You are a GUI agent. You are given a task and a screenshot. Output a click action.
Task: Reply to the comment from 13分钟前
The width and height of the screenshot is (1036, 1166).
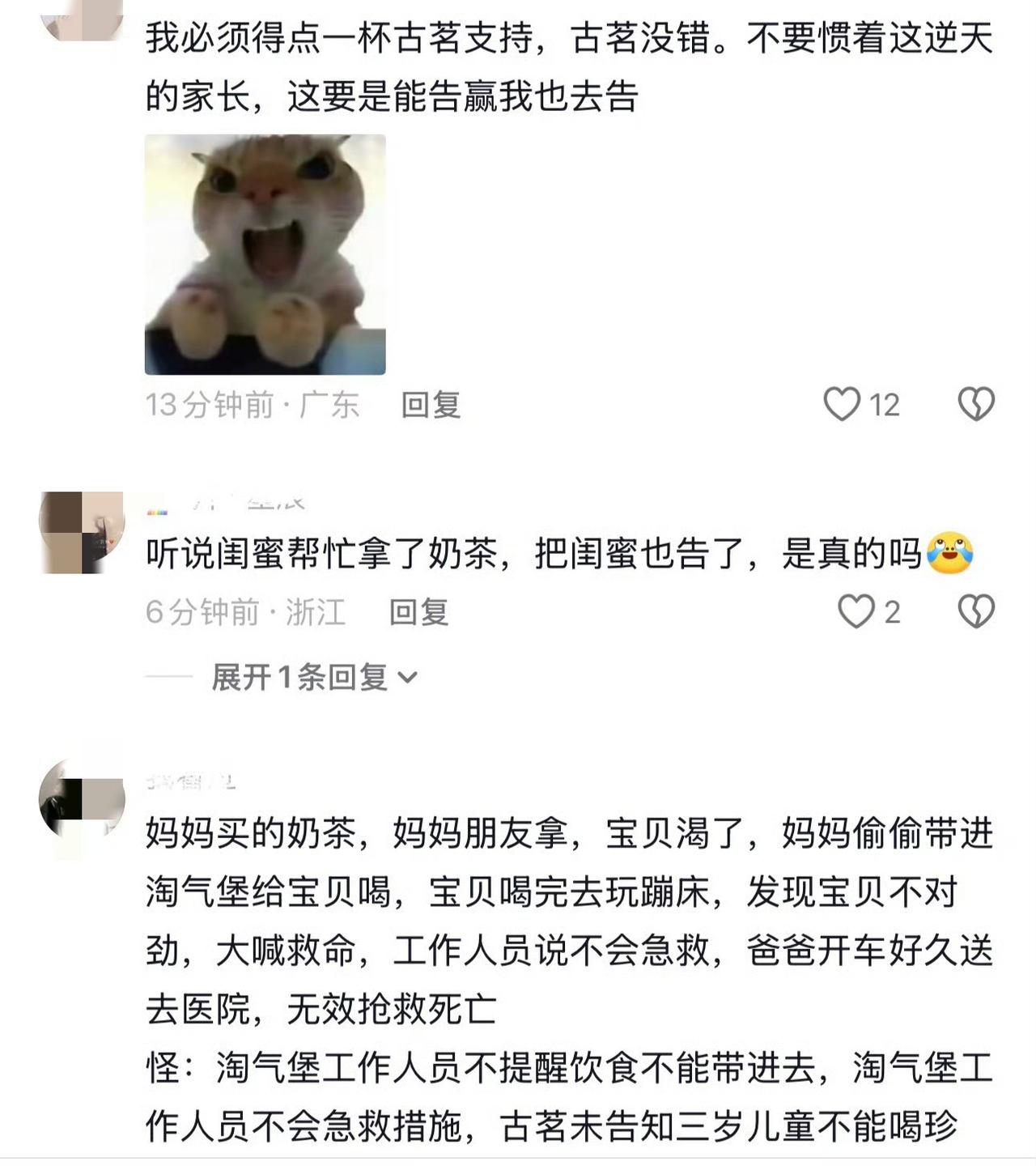[431, 405]
